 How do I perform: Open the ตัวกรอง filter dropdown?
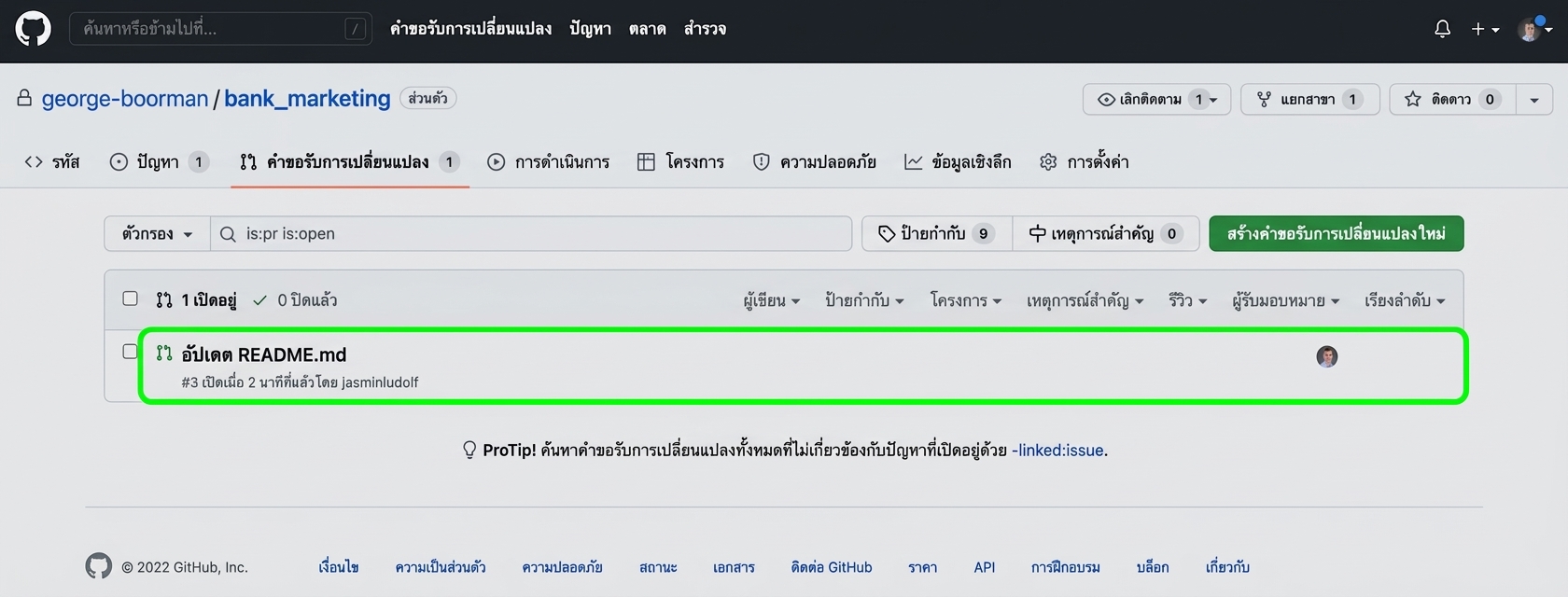point(157,233)
